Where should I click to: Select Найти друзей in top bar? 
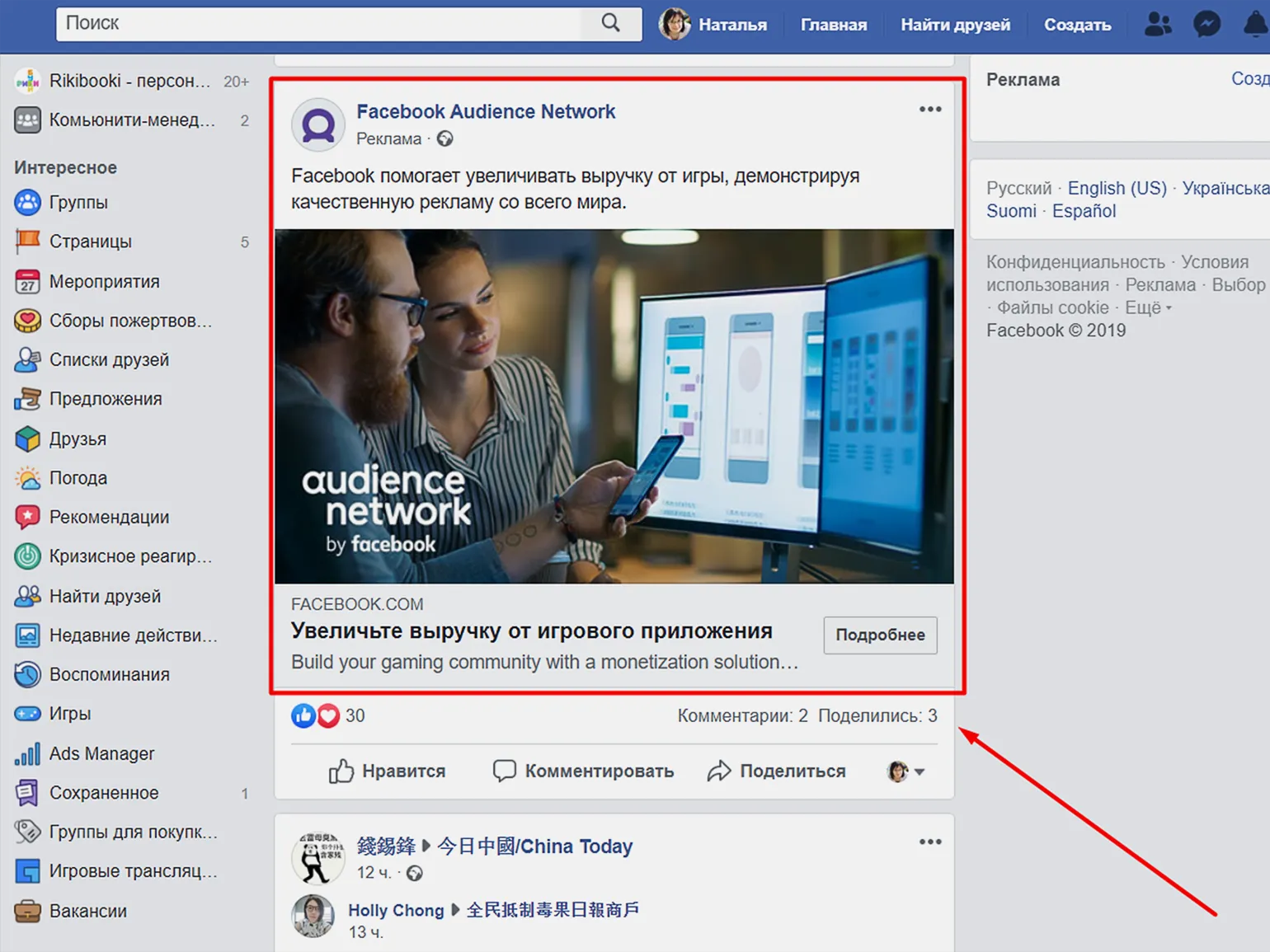tap(955, 25)
